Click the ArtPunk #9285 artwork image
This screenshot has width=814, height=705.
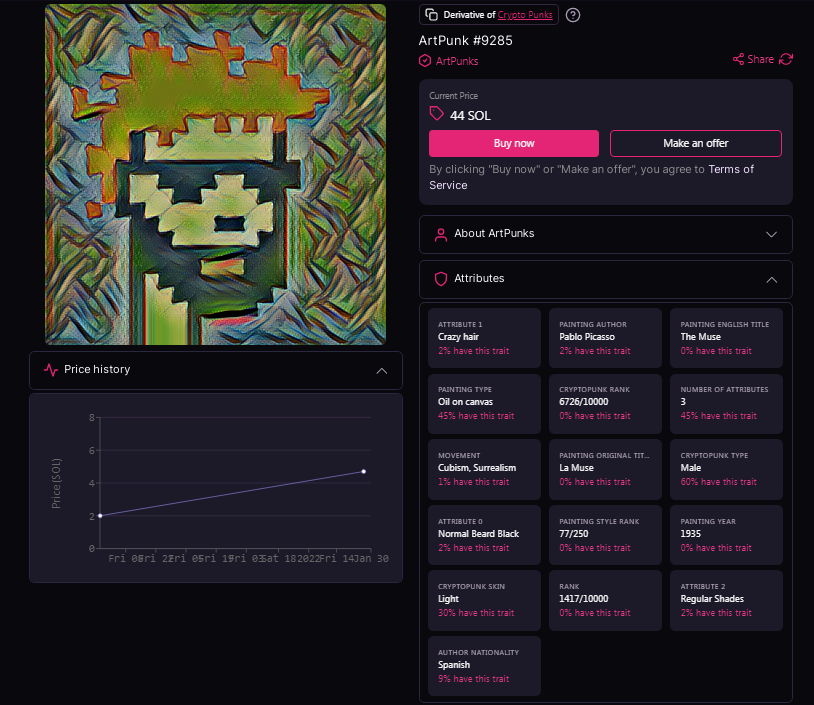pyautogui.click(x=215, y=174)
